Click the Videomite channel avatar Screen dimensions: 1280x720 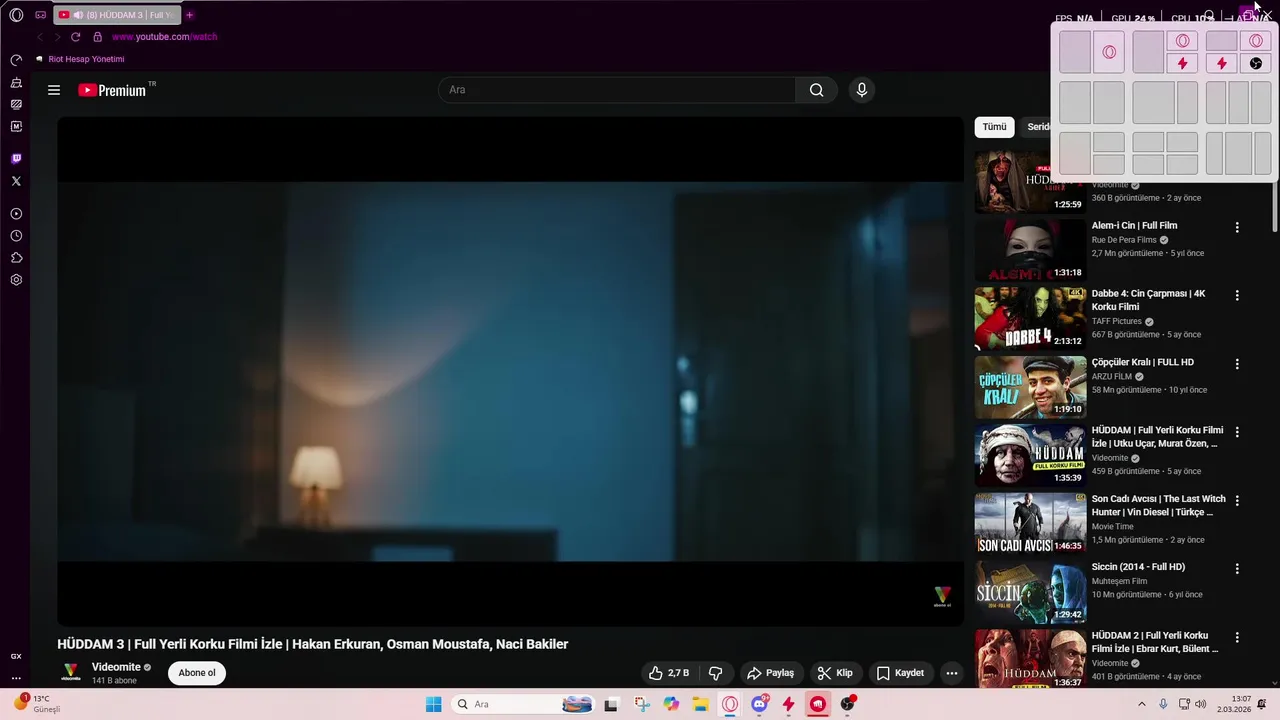coord(71,672)
